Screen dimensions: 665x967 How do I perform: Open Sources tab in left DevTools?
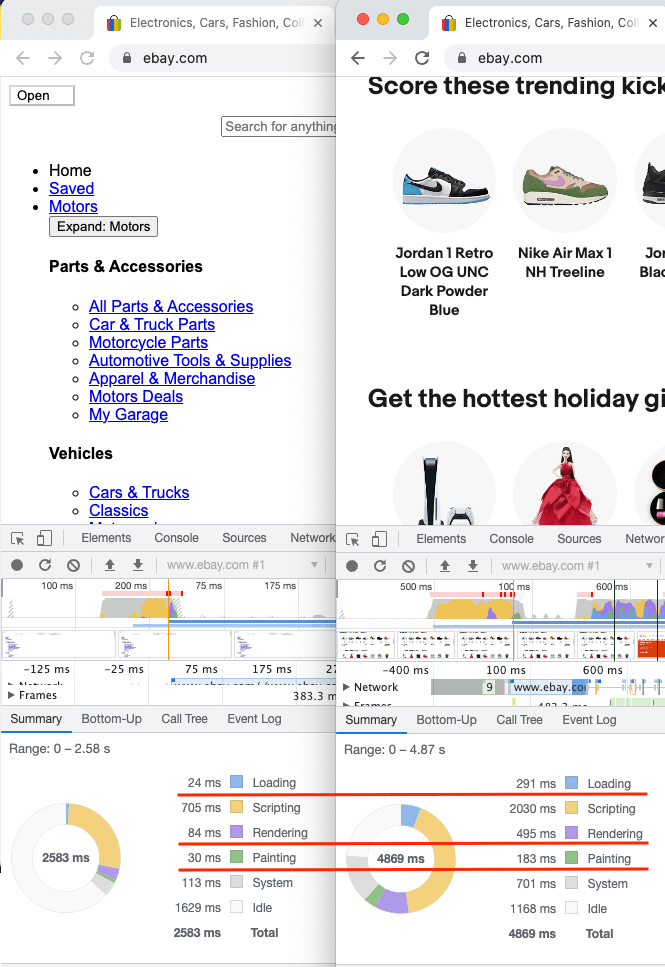[x=244, y=538]
